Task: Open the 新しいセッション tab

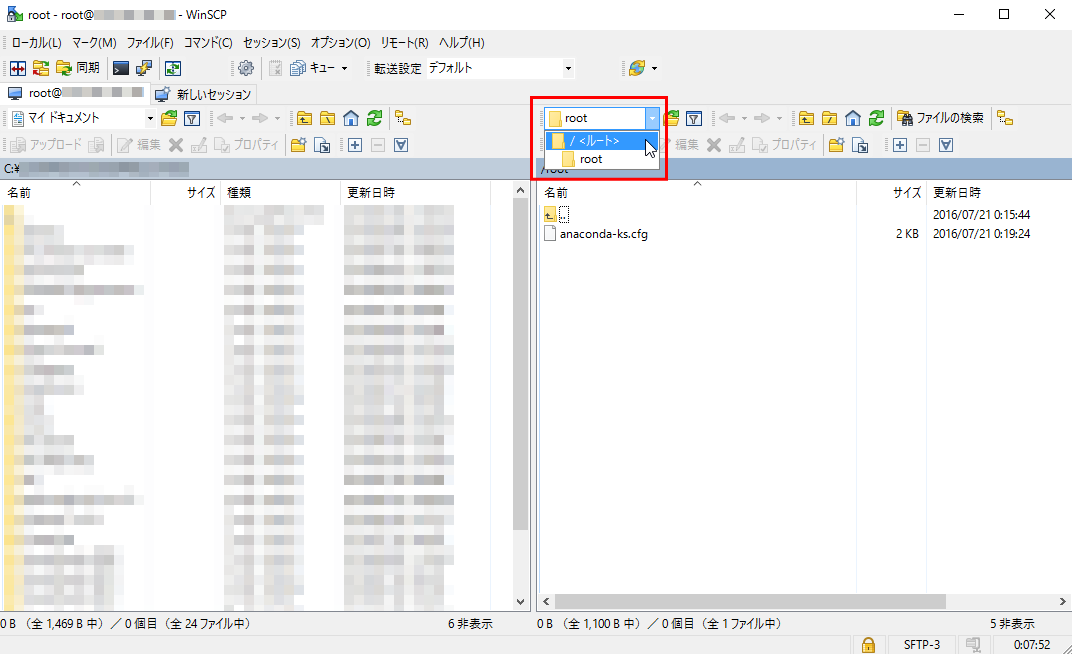Action: tap(204, 94)
